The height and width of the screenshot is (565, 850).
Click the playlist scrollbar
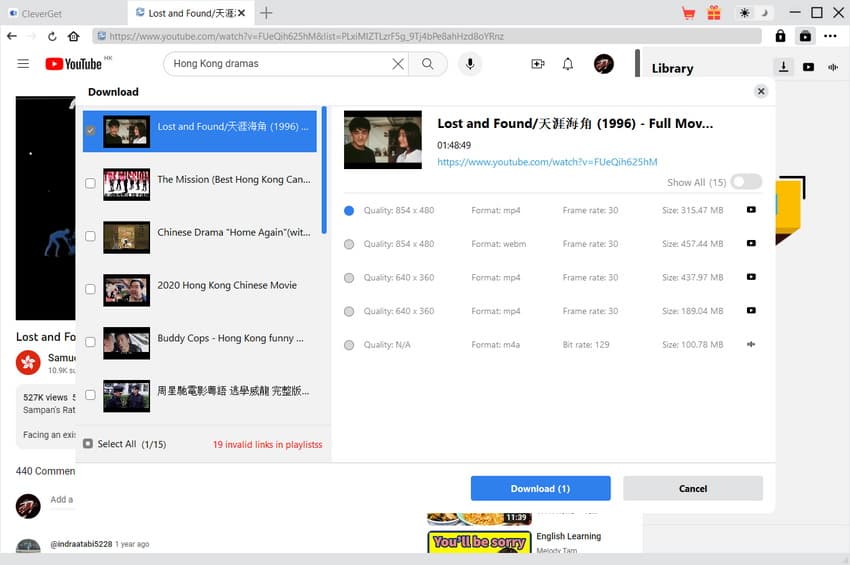(324, 170)
